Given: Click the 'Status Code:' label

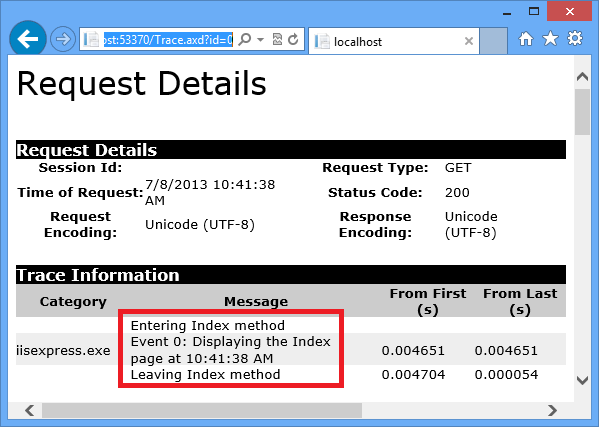Looking at the screenshot, I should point(375,192).
